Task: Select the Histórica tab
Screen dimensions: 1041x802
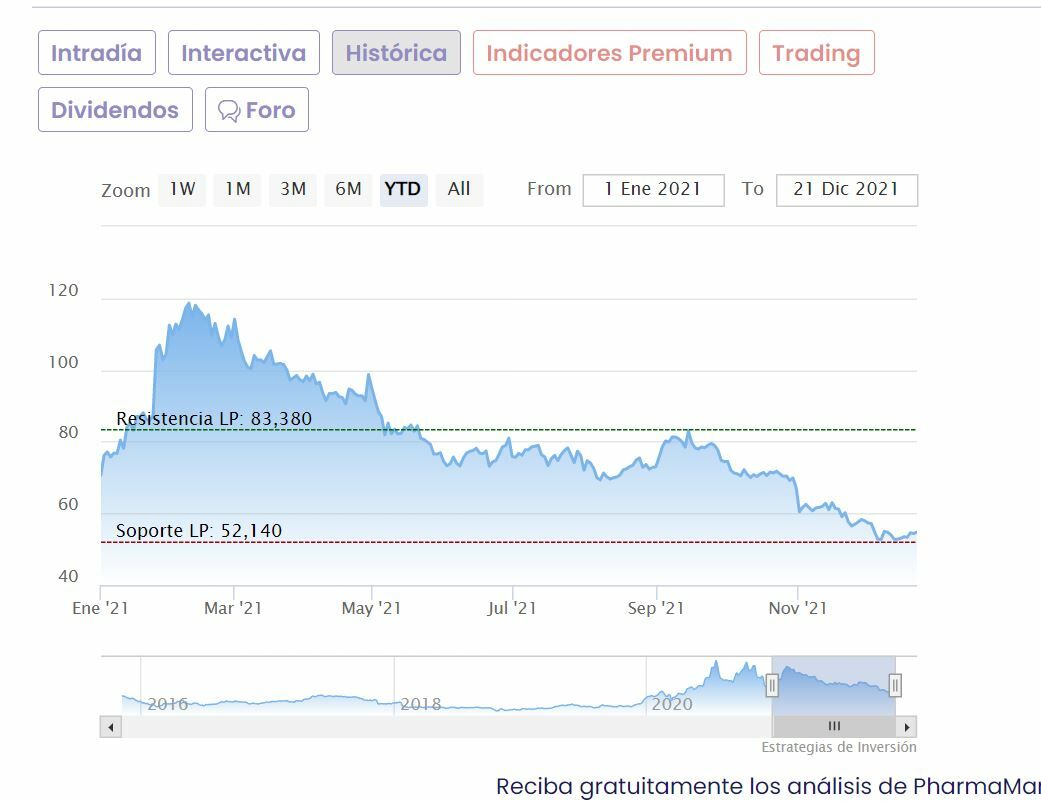Action: pos(396,53)
